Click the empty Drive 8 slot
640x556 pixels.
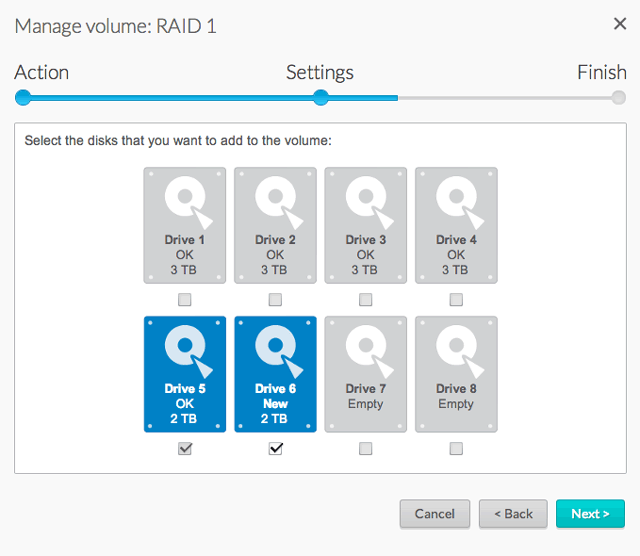click(x=456, y=374)
